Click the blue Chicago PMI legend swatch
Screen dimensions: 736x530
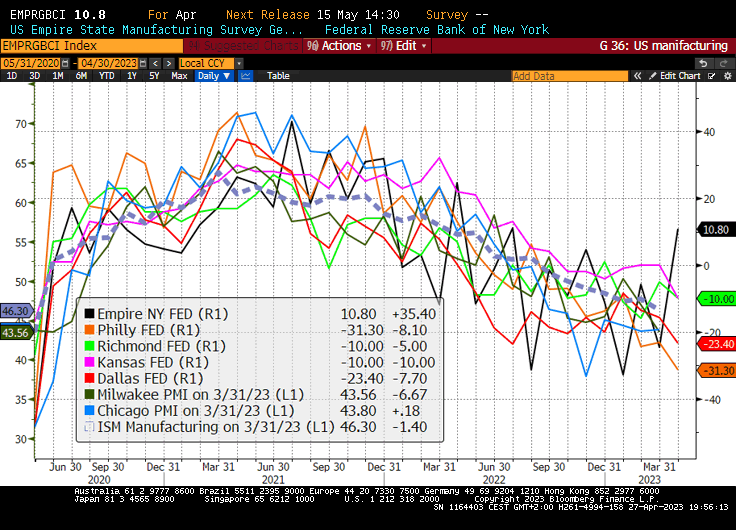(x=89, y=410)
